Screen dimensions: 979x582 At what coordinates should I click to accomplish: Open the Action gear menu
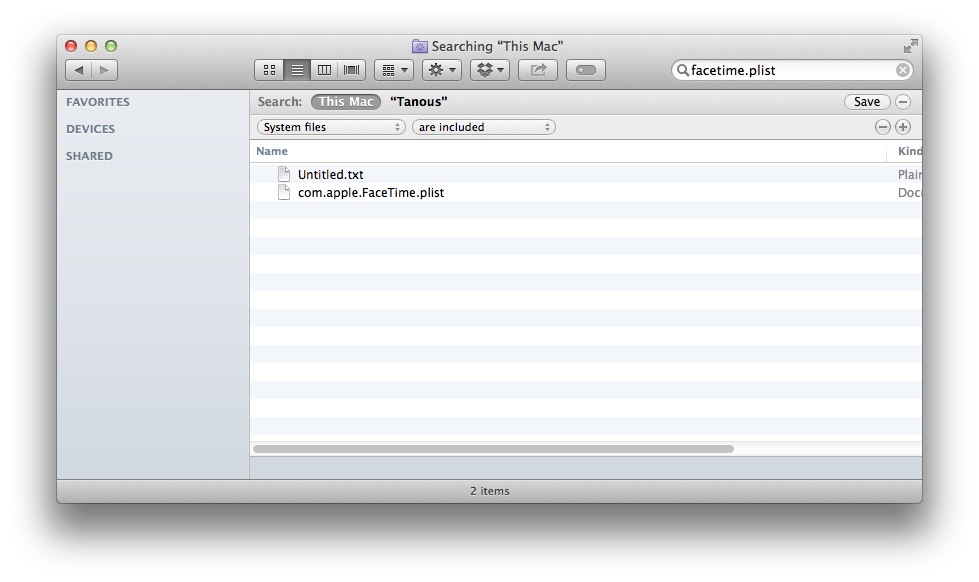point(442,70)
